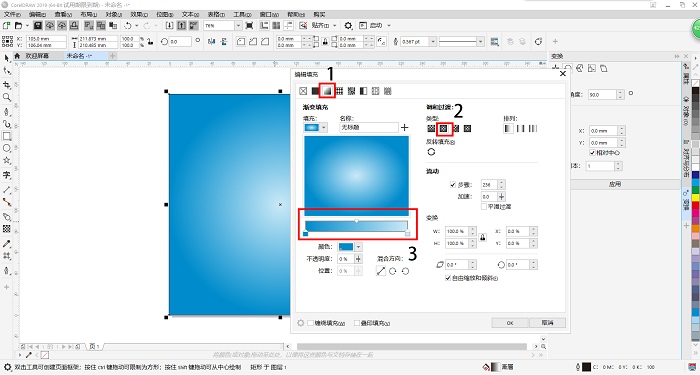
Task: Enable the smooth transition checkbox
Action: click(x=483, y=207)
